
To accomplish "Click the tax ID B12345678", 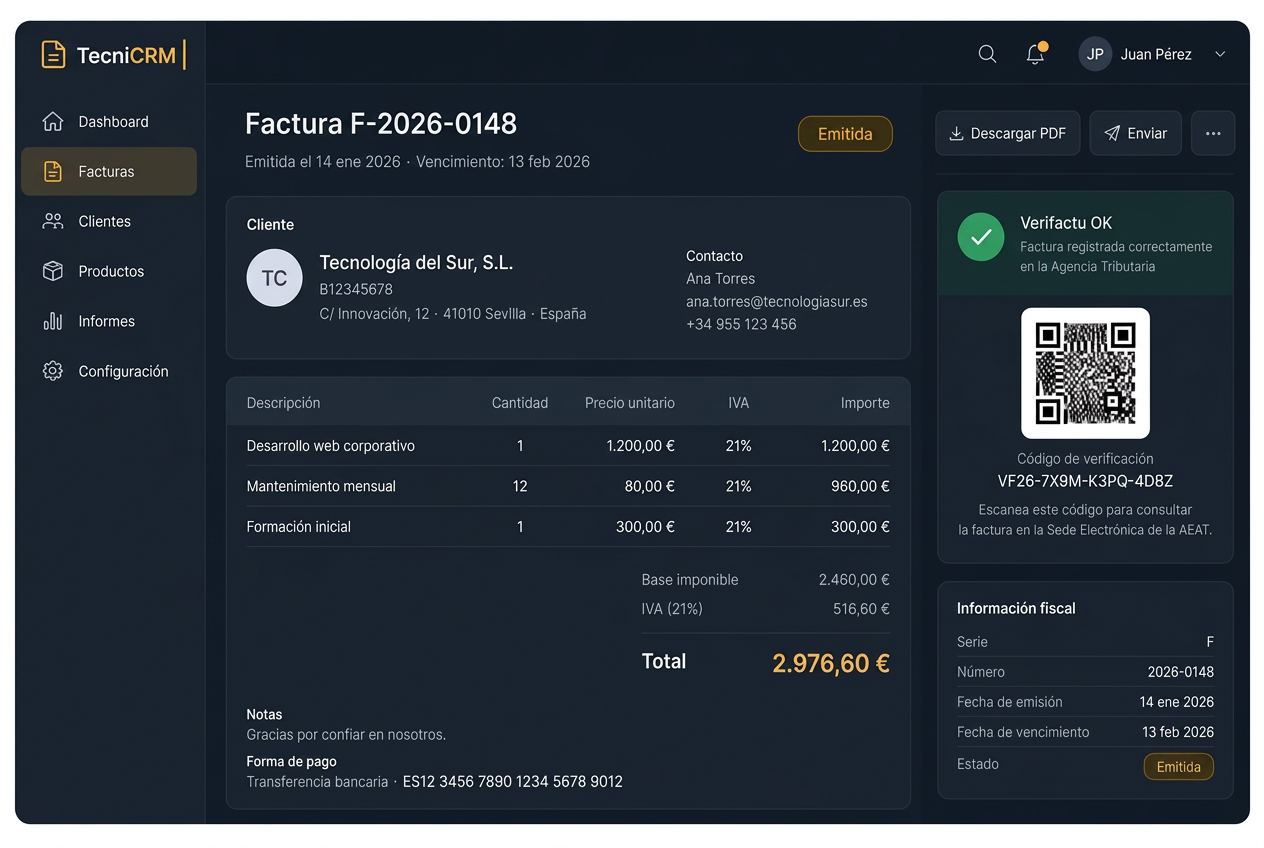I will (356, 290).
